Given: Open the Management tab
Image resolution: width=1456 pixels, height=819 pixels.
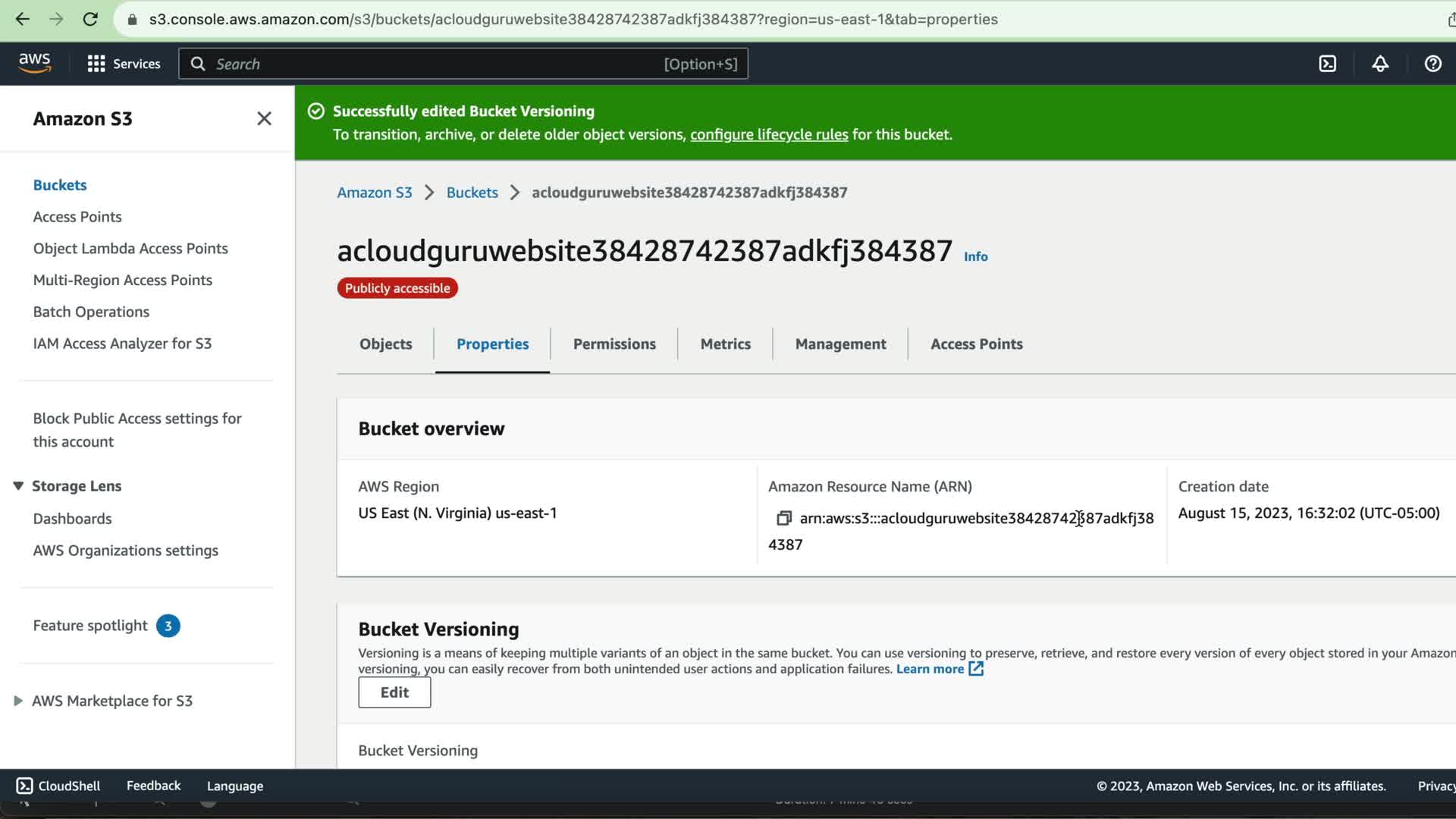Looking at the screenshot, I should [x=840, y=344].
